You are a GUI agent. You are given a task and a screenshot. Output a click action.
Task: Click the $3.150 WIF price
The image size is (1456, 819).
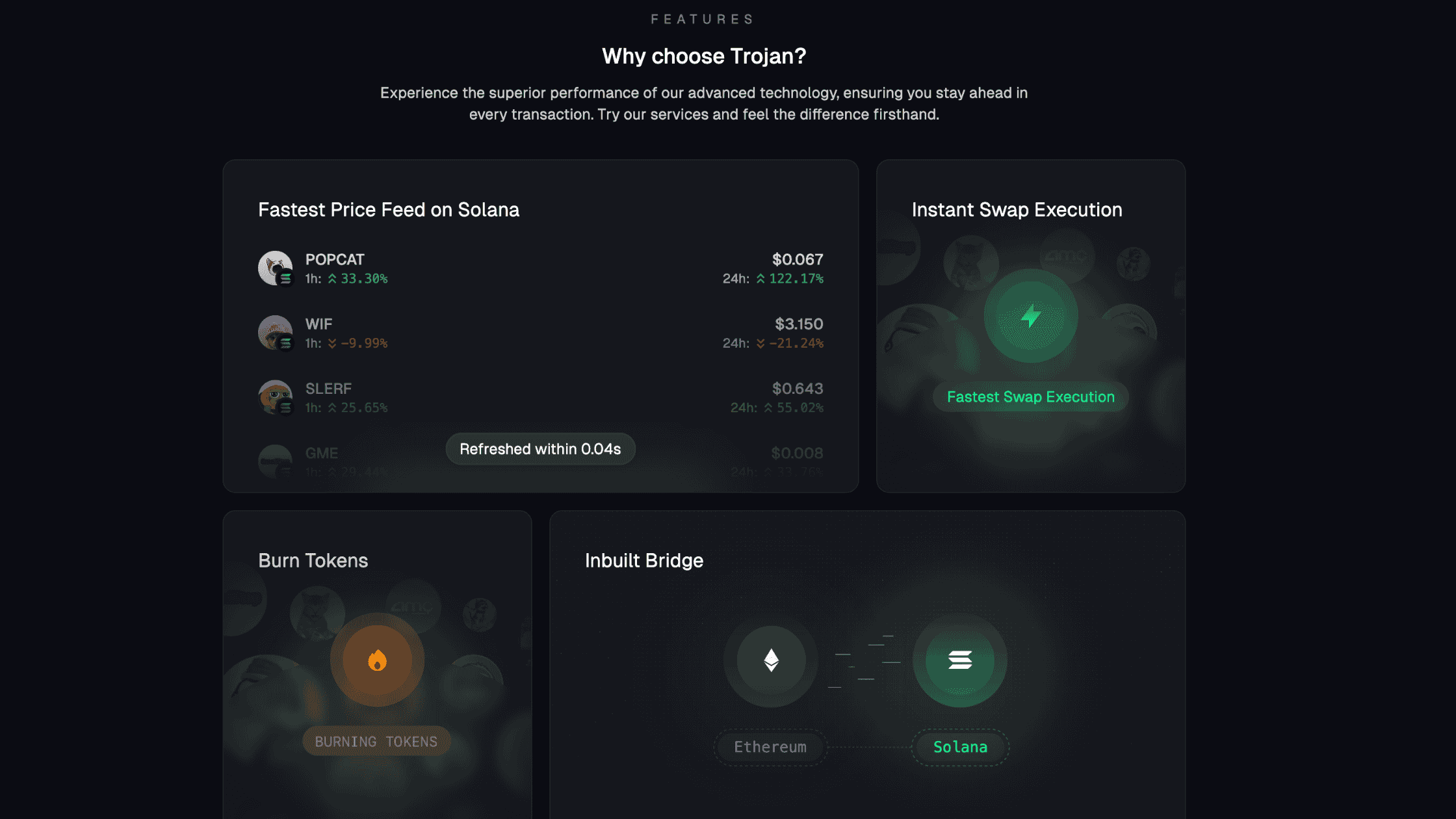pos(799,324)
